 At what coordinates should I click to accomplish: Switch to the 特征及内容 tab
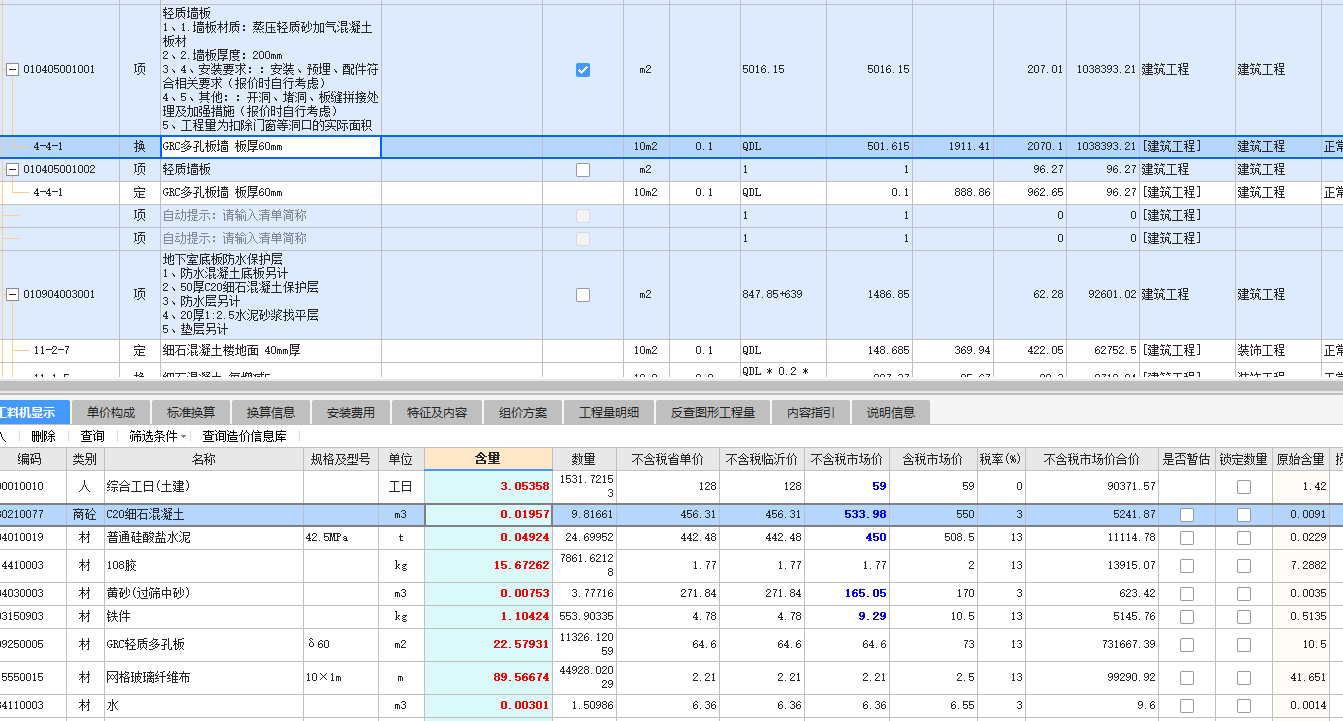[x=437, y=412]
